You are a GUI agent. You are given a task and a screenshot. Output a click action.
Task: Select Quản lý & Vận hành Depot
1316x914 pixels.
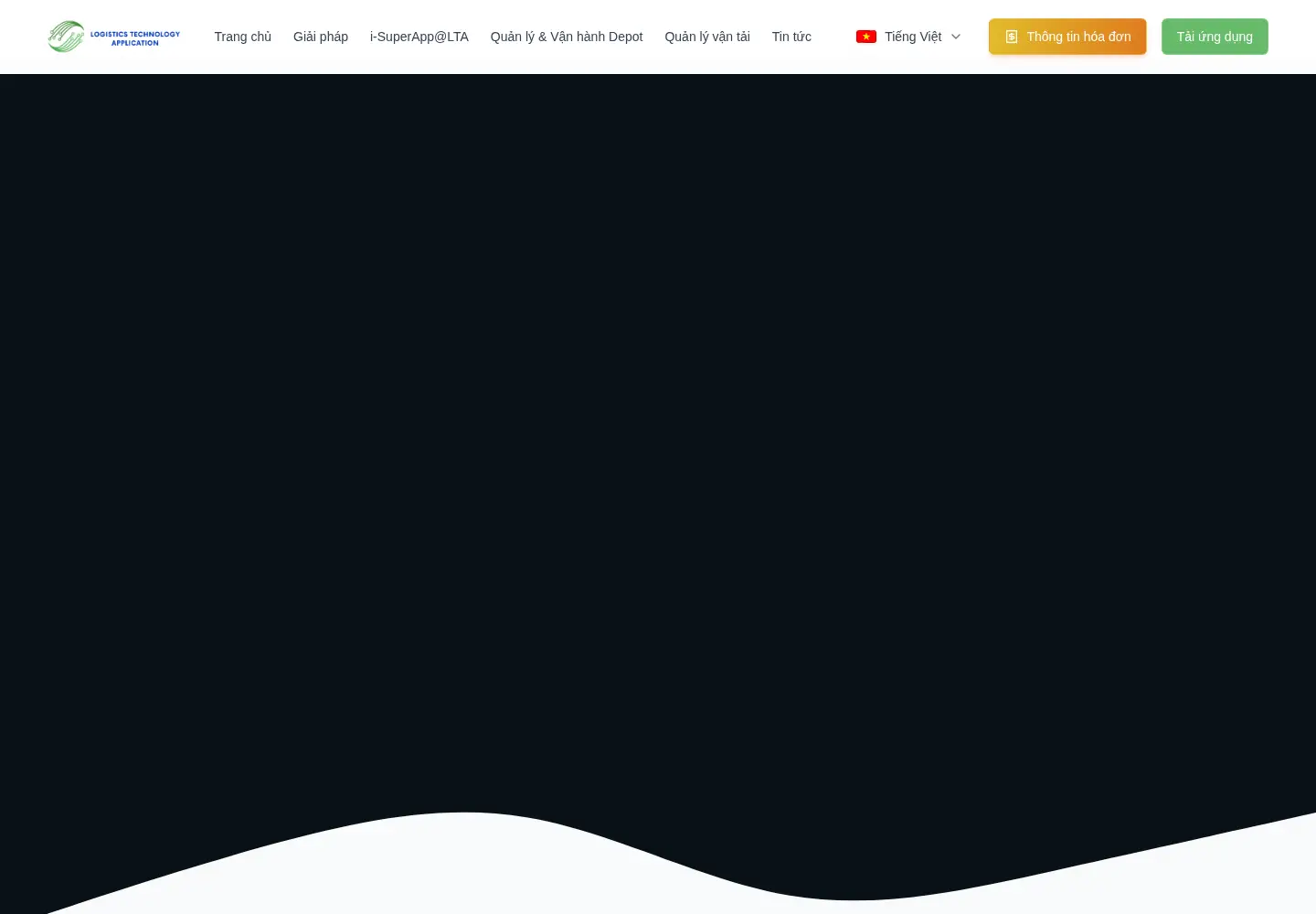point(567,37)
